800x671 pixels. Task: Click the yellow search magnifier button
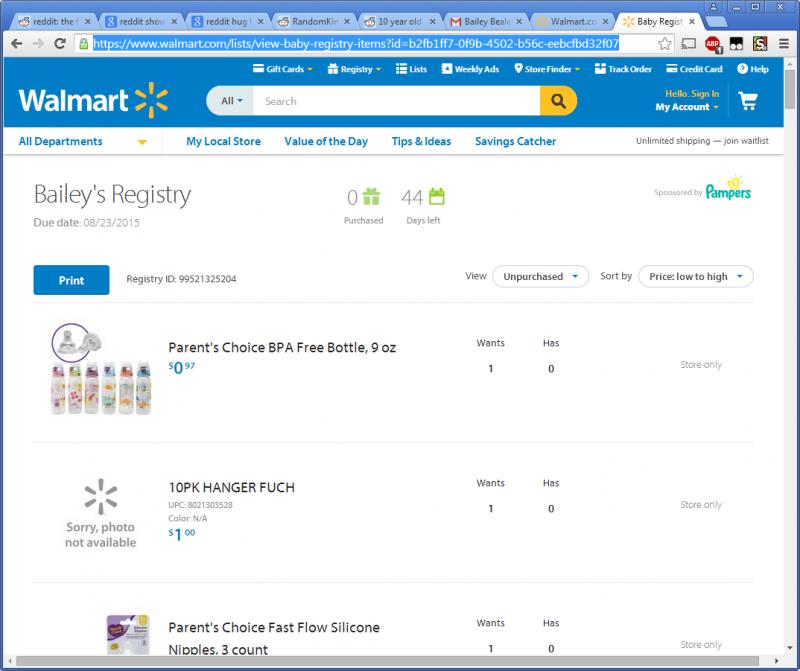click(x=558, y=101)
